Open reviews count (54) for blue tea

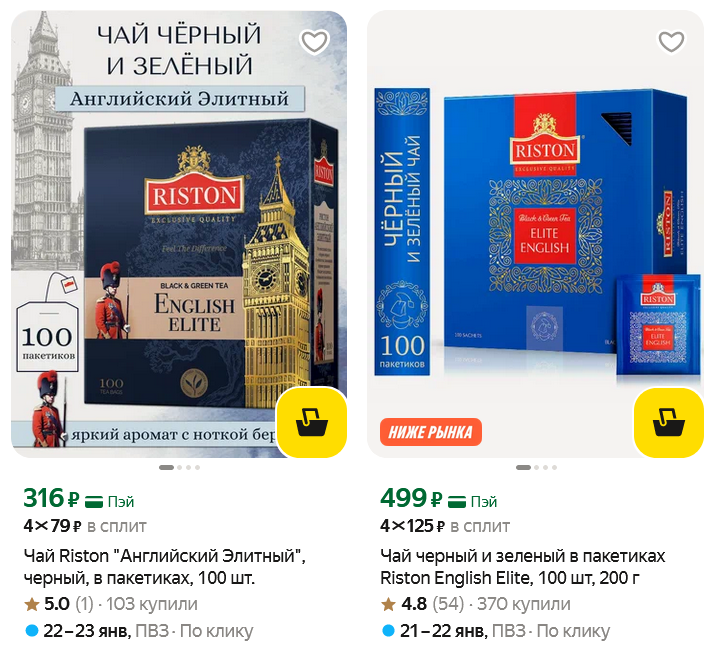[448, 604]
